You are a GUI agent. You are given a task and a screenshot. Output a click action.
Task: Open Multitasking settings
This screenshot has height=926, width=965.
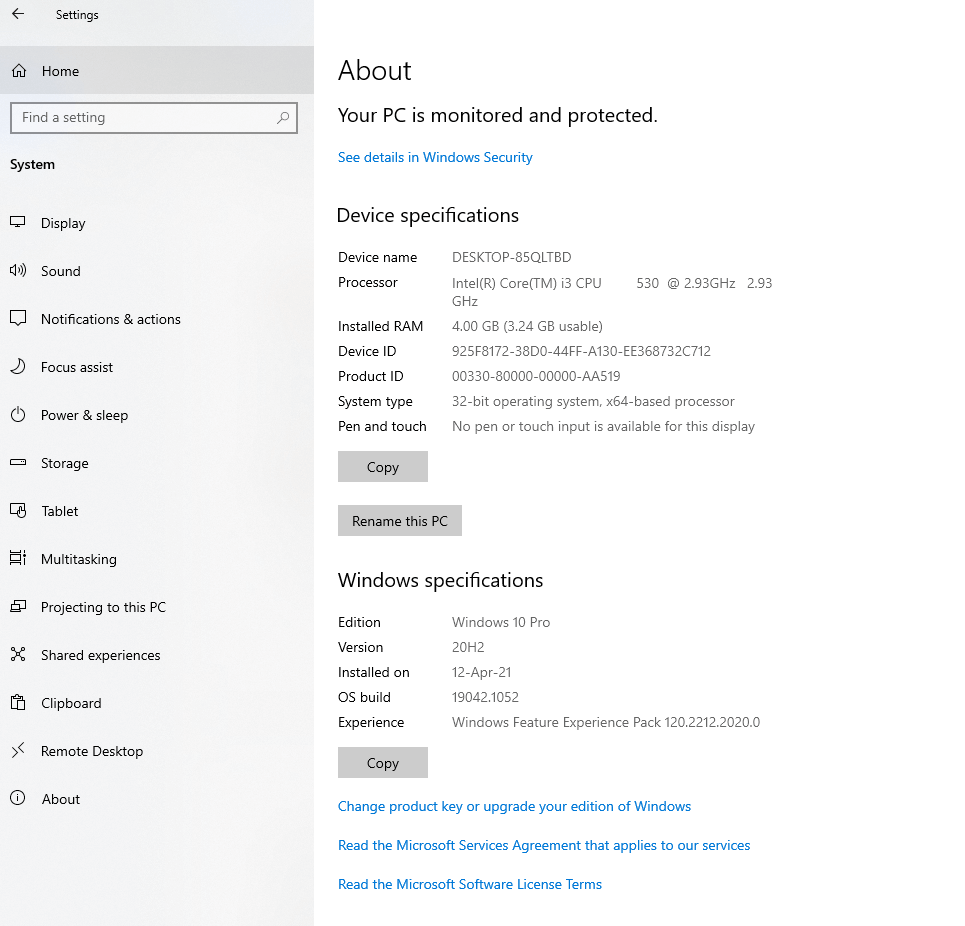tap(18, 558)
